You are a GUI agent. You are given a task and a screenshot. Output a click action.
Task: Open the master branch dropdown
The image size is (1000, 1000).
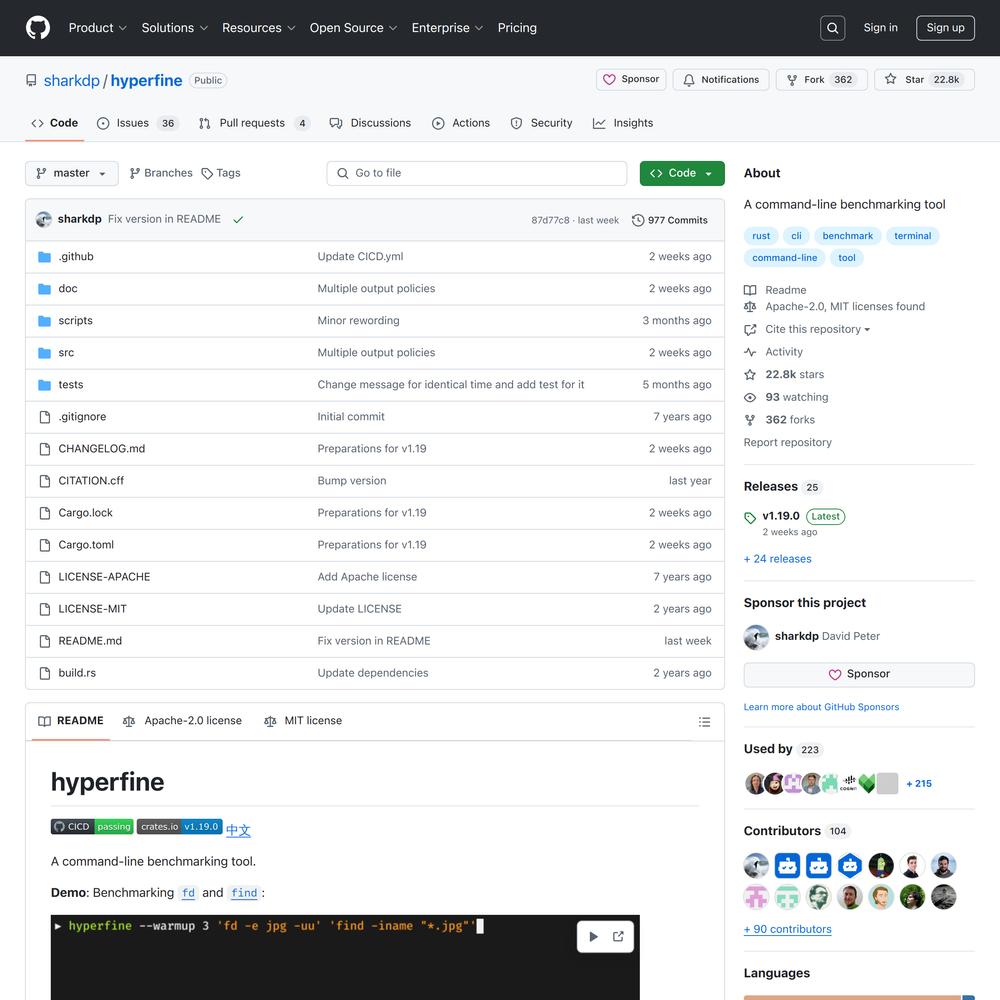tap(72, 173)
